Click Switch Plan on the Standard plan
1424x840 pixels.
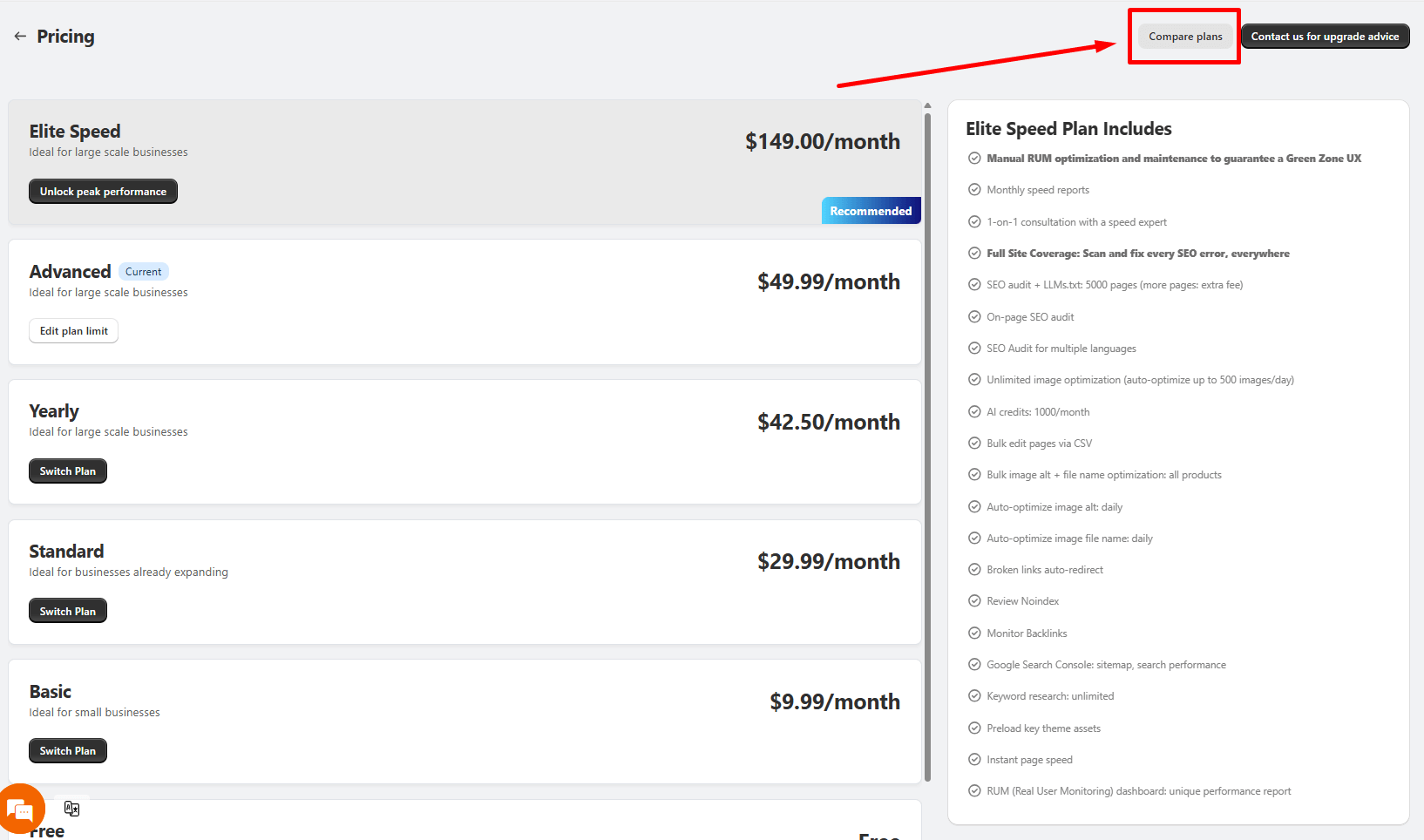coord(67,610)
